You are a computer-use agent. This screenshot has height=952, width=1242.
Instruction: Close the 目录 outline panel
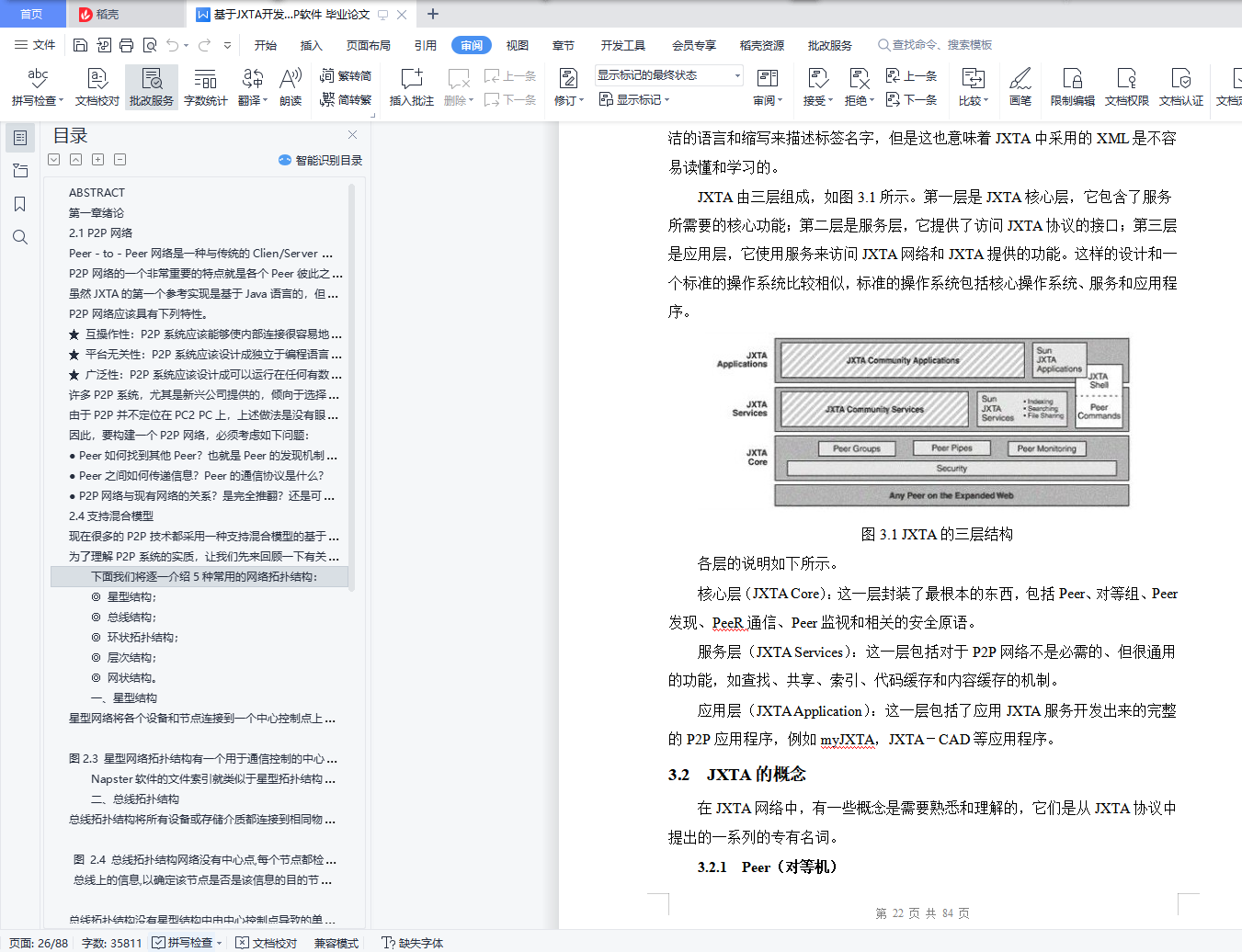pos(352,135)
